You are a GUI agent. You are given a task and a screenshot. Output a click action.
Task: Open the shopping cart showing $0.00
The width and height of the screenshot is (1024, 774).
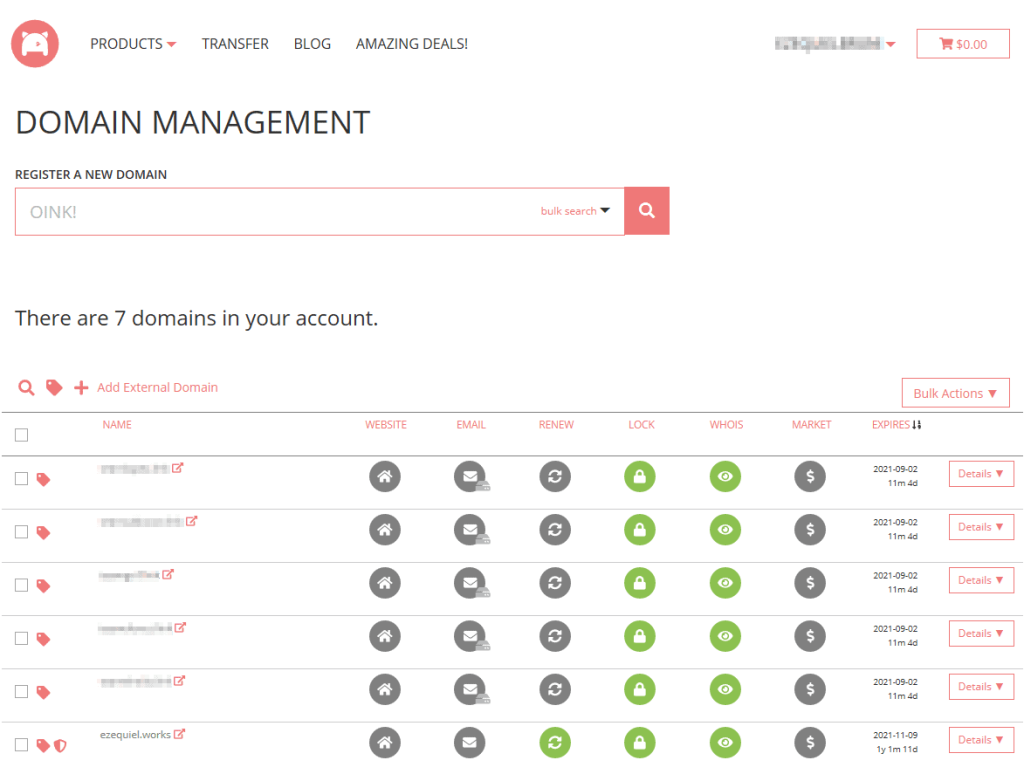click(x=962, y=44)
